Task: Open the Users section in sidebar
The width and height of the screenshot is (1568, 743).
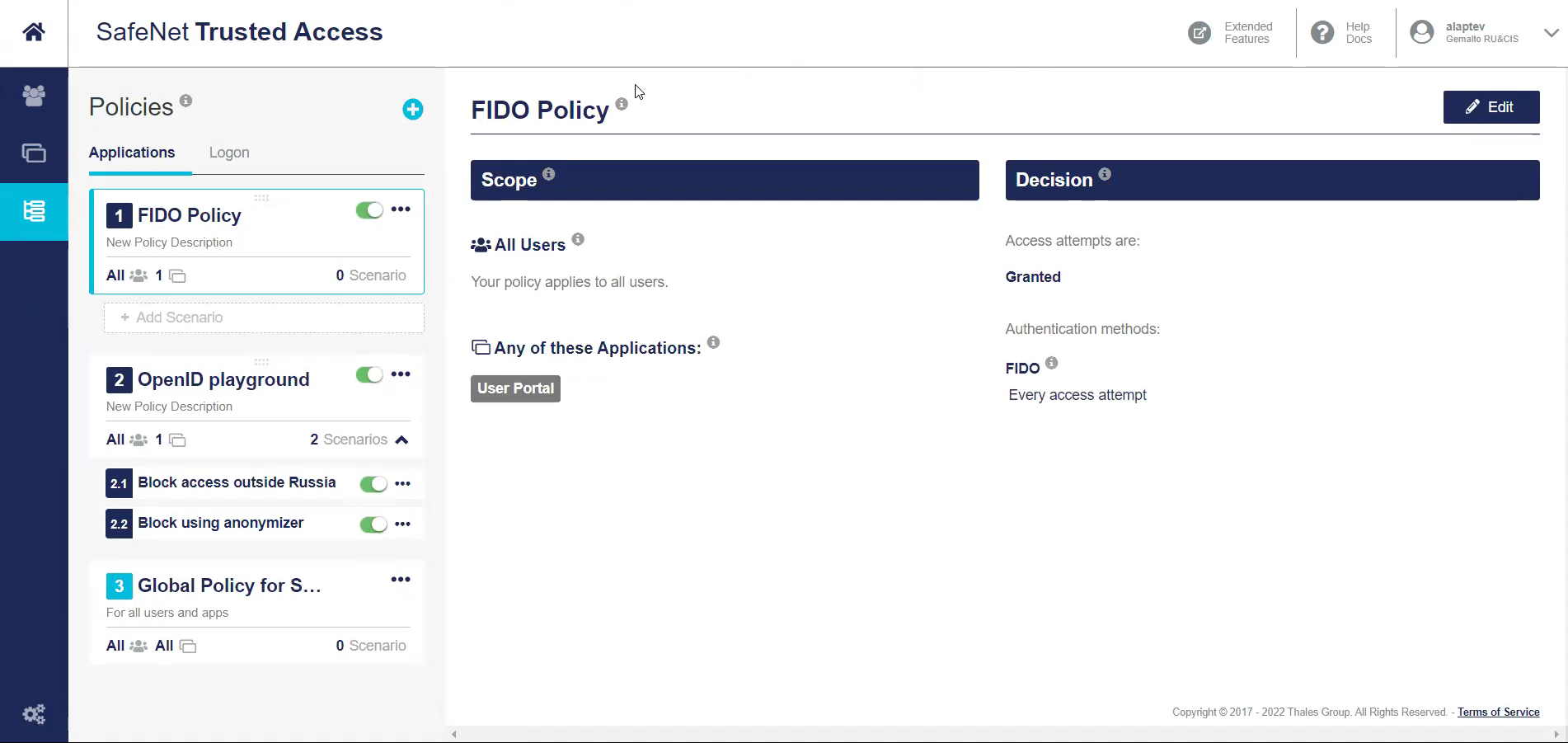Action: [x=34, y=96]
